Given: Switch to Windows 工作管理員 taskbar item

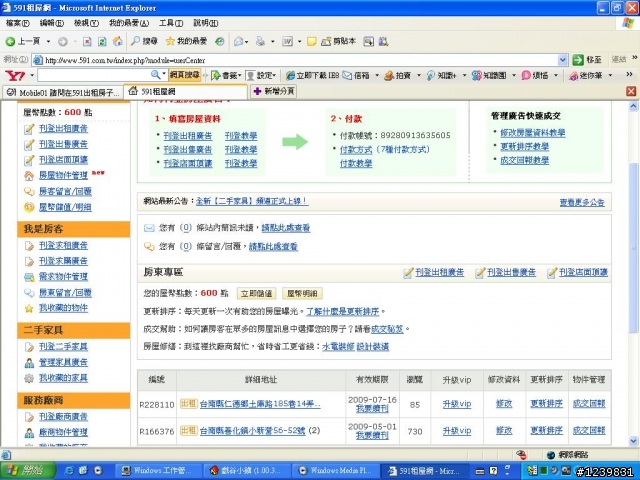Looking at the screenshot, I should [156, 471].
